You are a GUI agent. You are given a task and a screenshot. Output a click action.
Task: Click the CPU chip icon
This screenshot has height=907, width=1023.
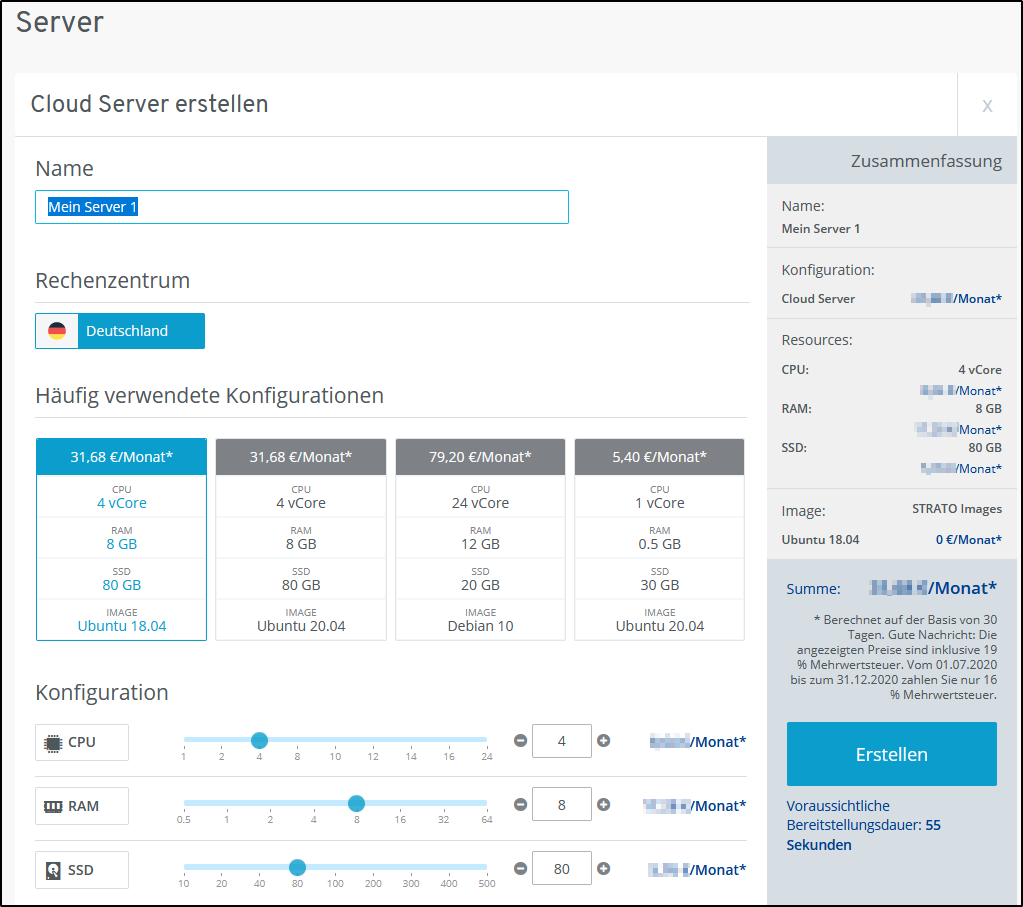53,743
